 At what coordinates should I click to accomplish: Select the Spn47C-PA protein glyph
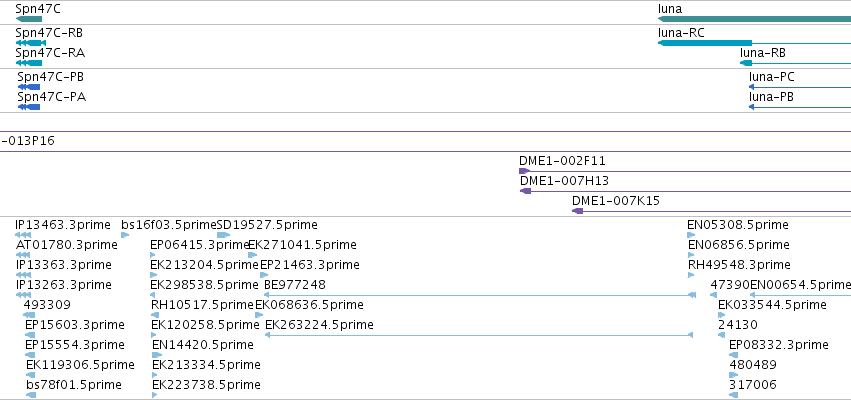[x=29, y=107]
